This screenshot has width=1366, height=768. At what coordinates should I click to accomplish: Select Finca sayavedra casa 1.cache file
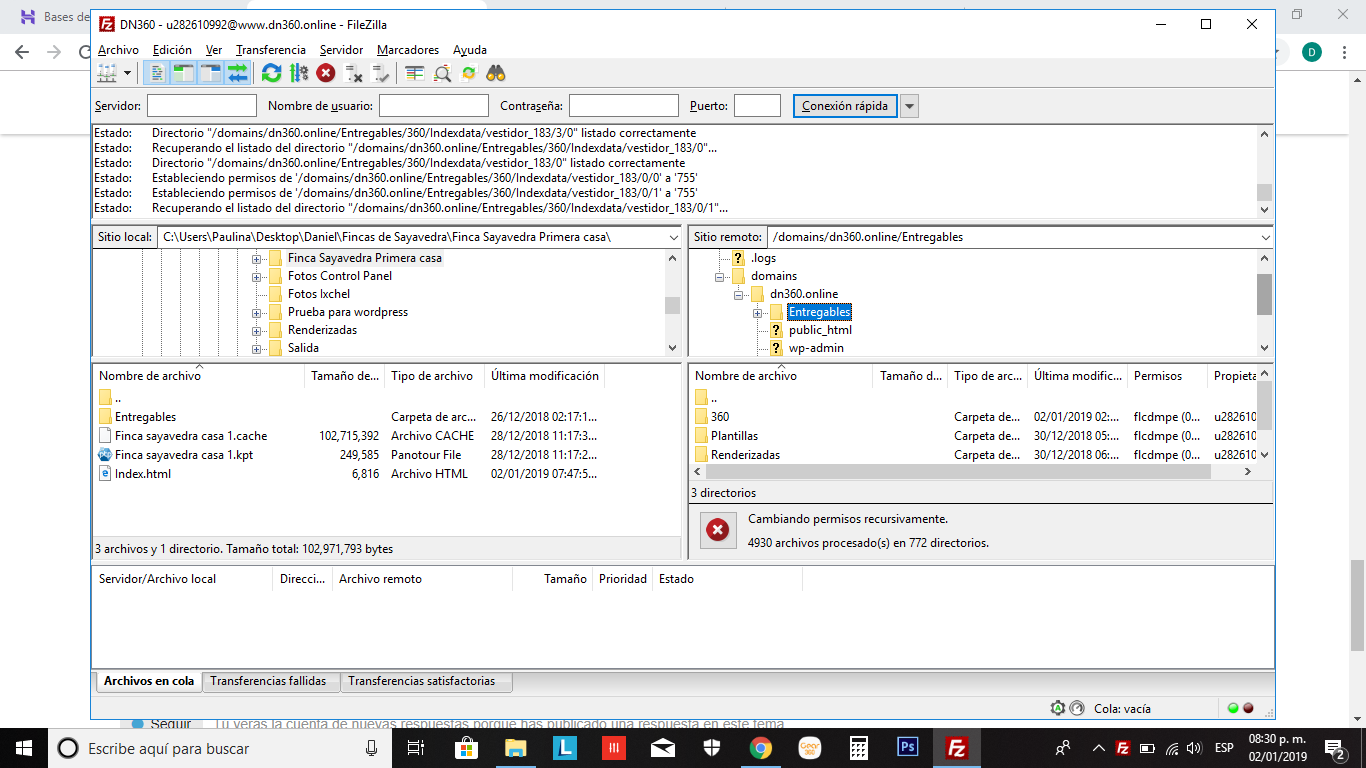[191, 436]
